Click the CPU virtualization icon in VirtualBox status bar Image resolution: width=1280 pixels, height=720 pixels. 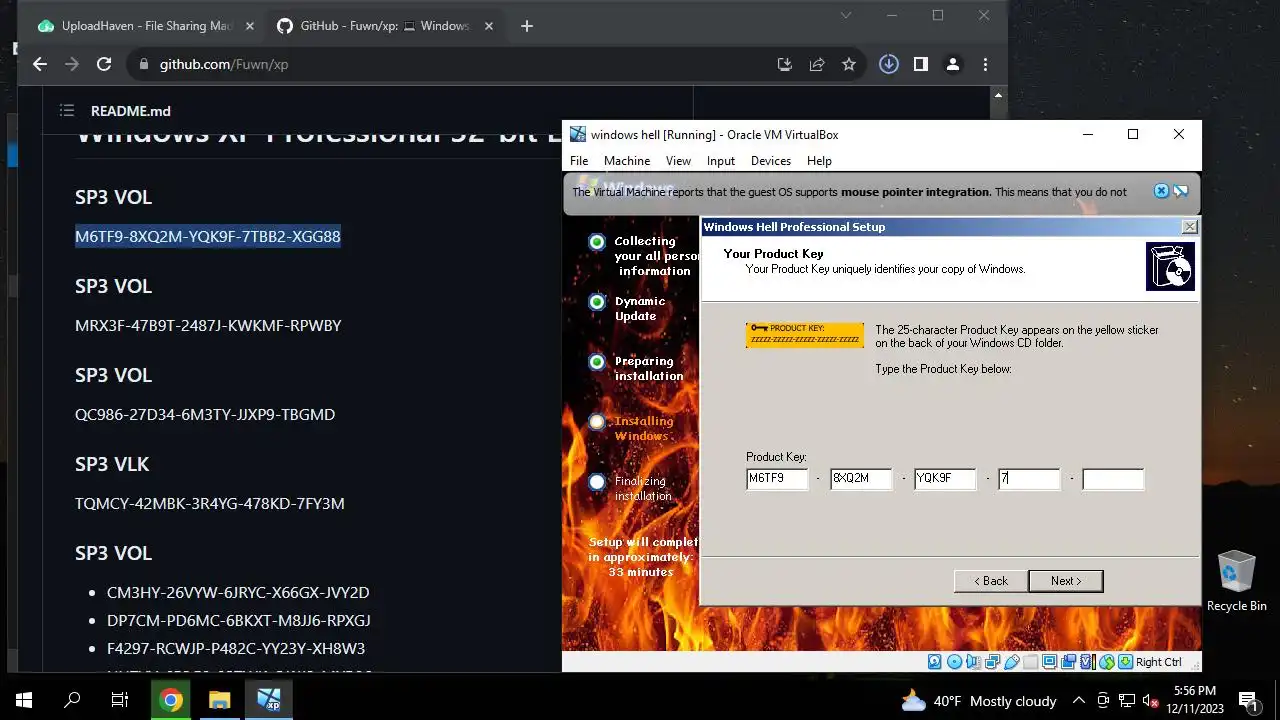point(1086,662)
